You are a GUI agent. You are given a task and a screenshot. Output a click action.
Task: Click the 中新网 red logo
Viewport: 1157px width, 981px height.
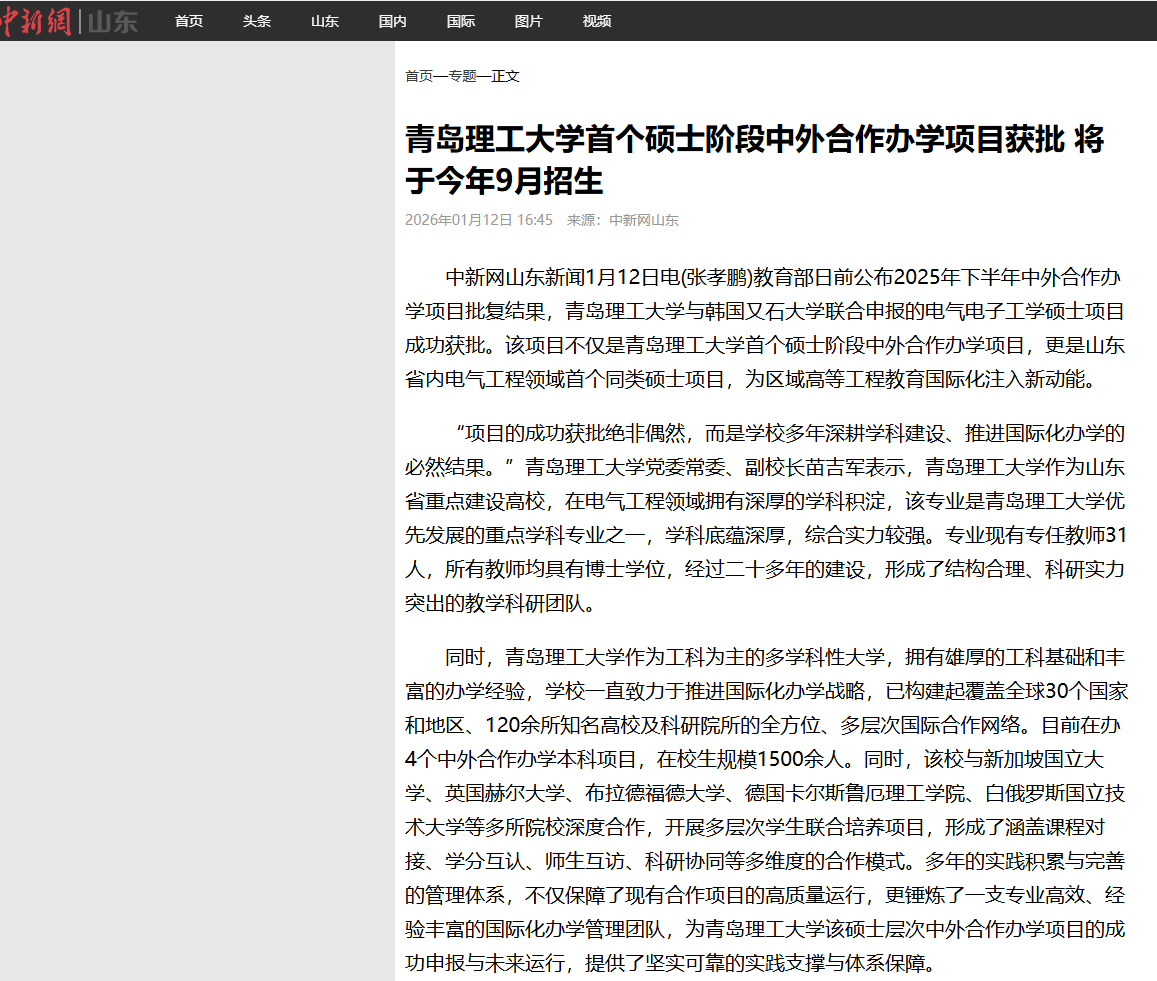[x=37, y=21]
